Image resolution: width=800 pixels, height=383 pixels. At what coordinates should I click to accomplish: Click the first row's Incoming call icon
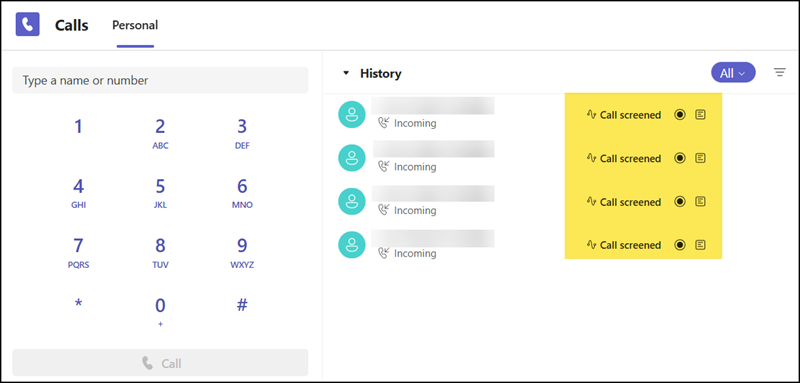pyautogui.click(x=383, y=123)
